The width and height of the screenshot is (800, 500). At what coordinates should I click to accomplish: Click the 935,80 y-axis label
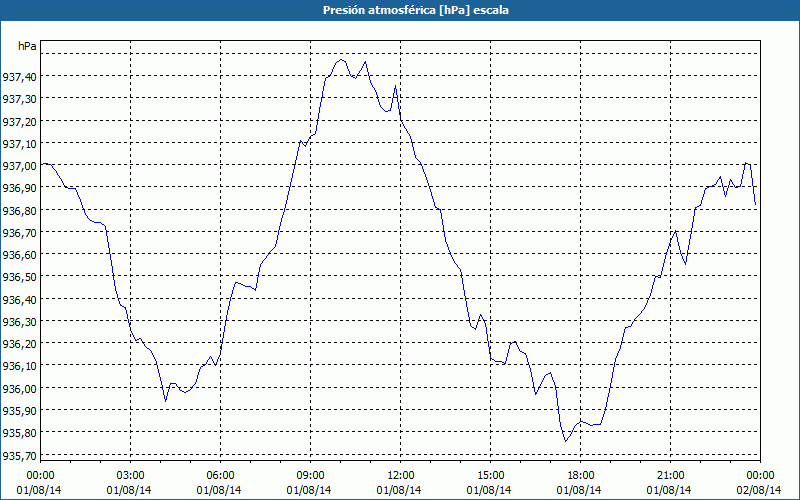click(19, 433)
